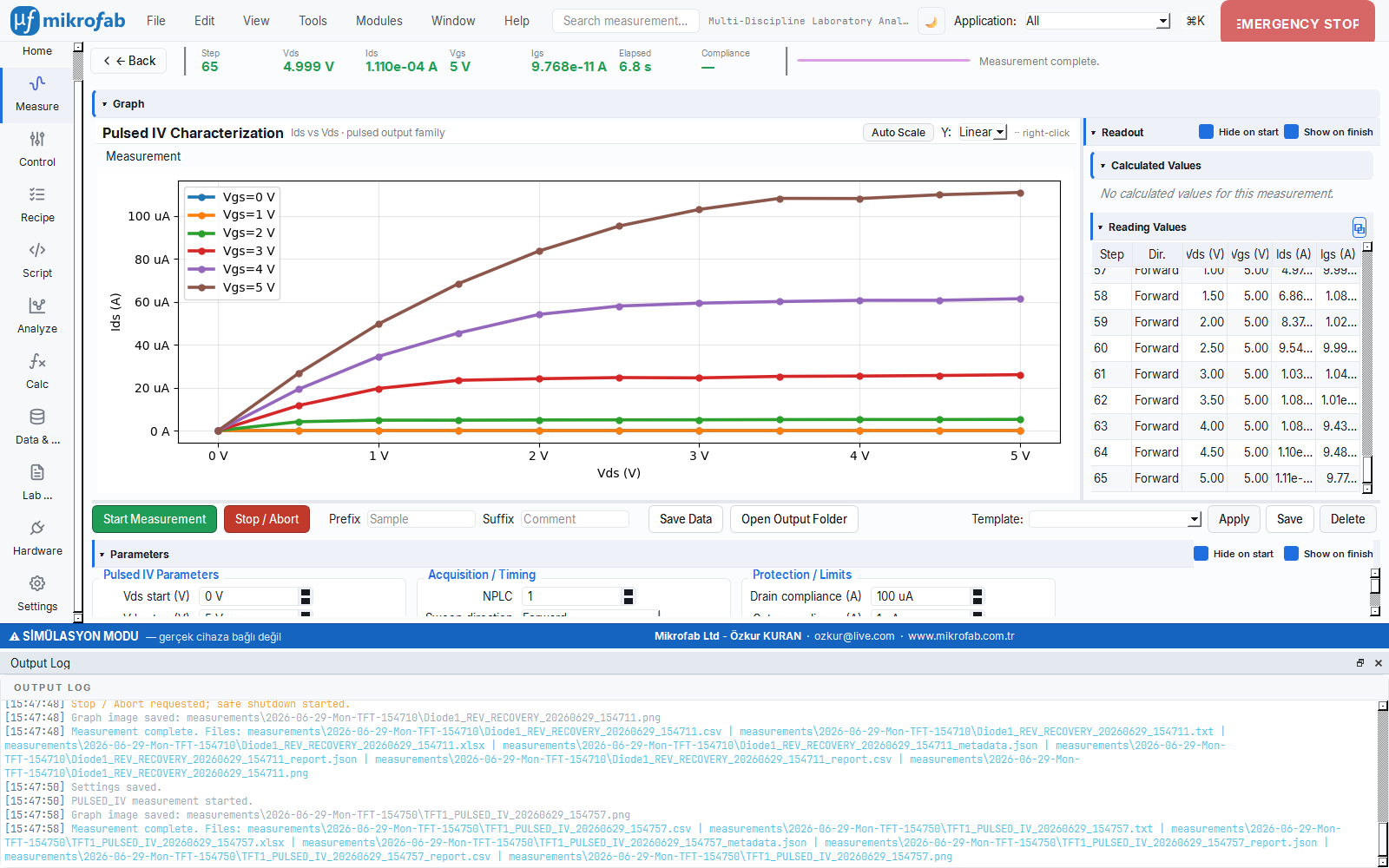The image size is (1389, 868).
Task: Click the Output Log vertical scrollbar
Action: pos(1383,784)
